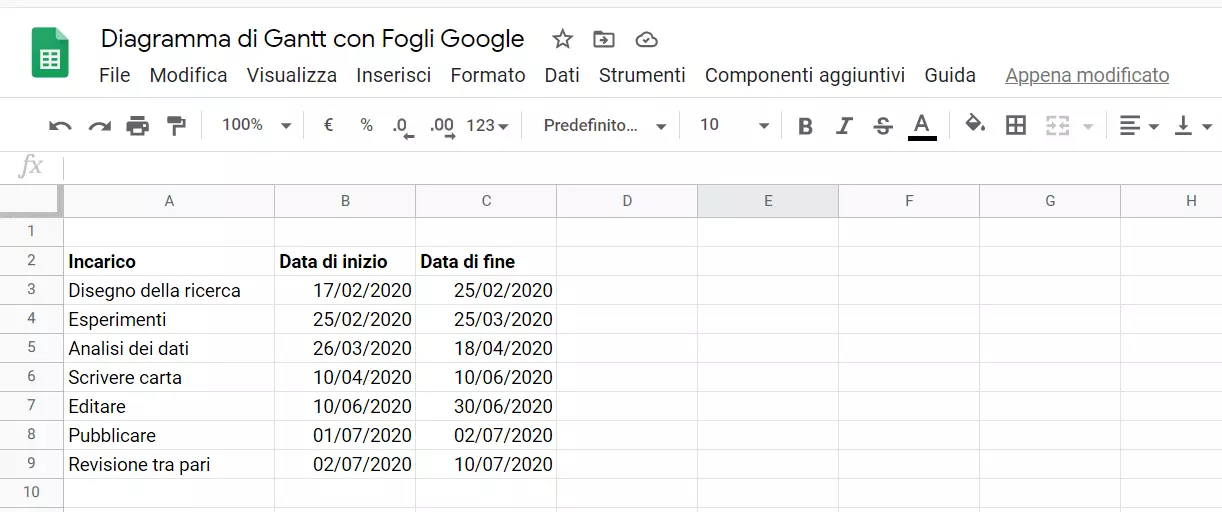Open the 100% zoom dropdown
The image size is (1222, 512).
[x=256, y=125]
